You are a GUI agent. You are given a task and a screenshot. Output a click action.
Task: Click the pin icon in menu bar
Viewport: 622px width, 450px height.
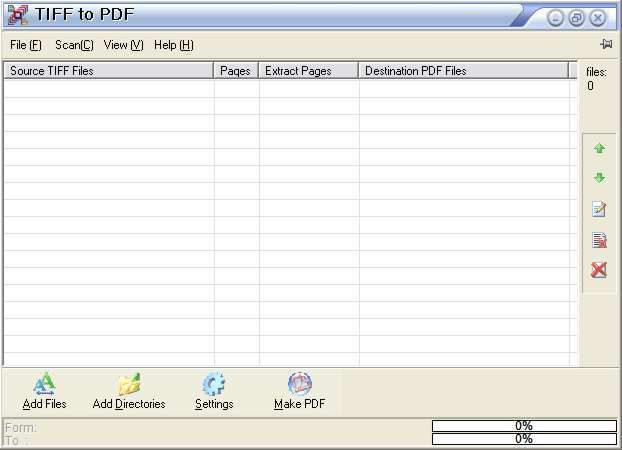(606, 44)
